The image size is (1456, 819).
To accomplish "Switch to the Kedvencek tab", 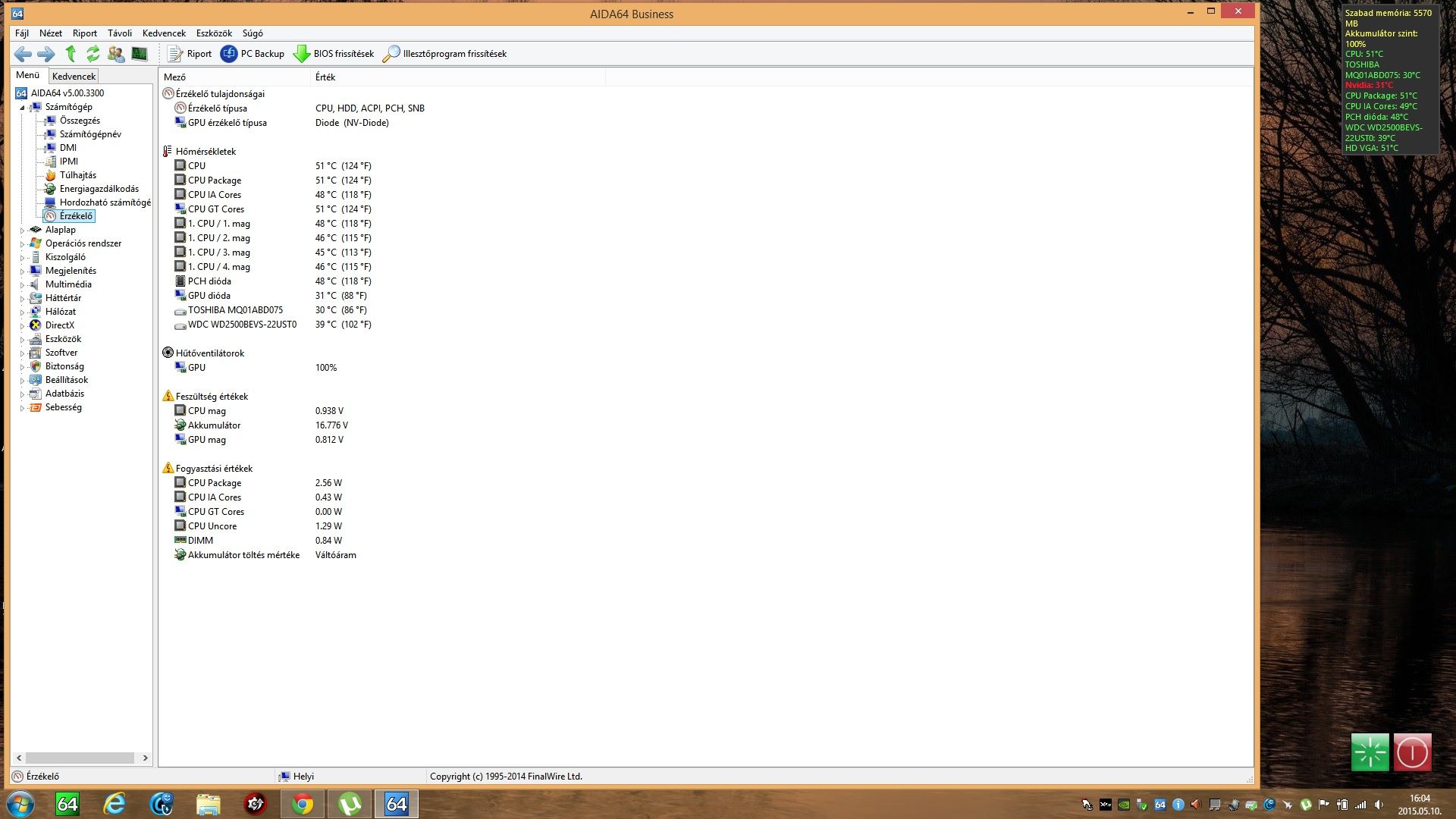I will pyautogui.click(x=74, y=76).
